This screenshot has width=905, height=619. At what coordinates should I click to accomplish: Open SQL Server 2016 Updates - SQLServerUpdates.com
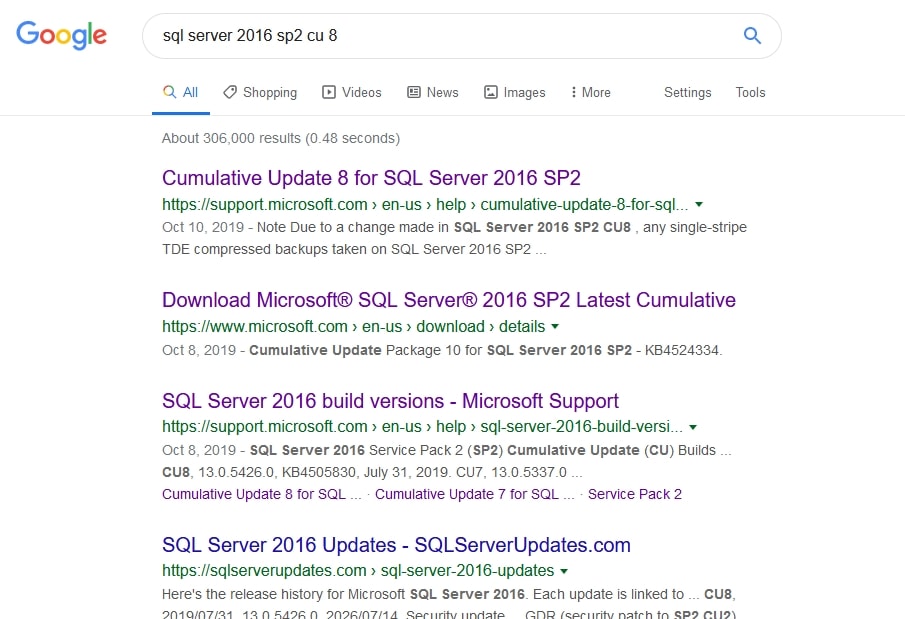point(396,545)
